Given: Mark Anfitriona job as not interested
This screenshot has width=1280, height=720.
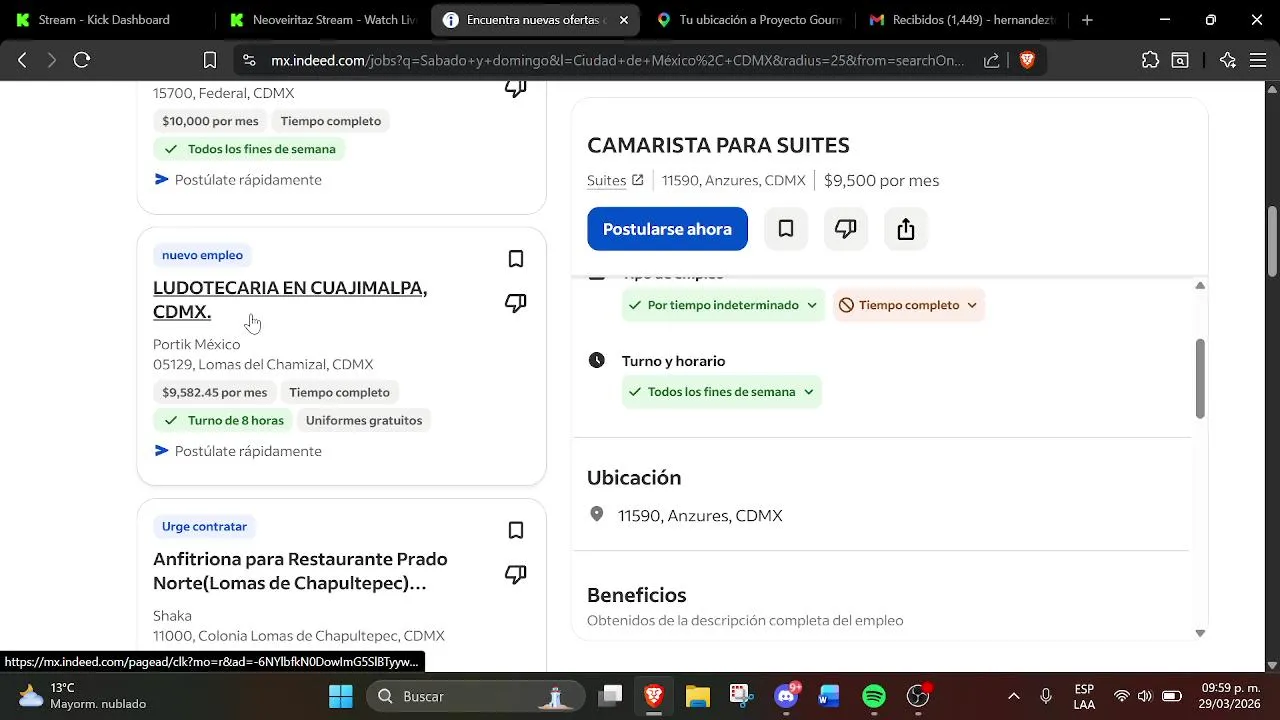Looking at the screenshot, I should (516, 574).
